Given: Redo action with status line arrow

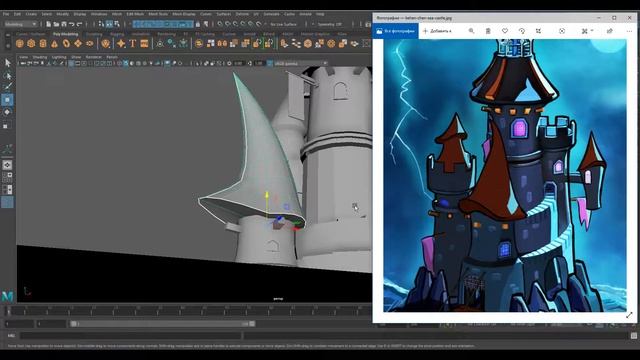Looking at the screenshot, I should [x=80, y=24].
